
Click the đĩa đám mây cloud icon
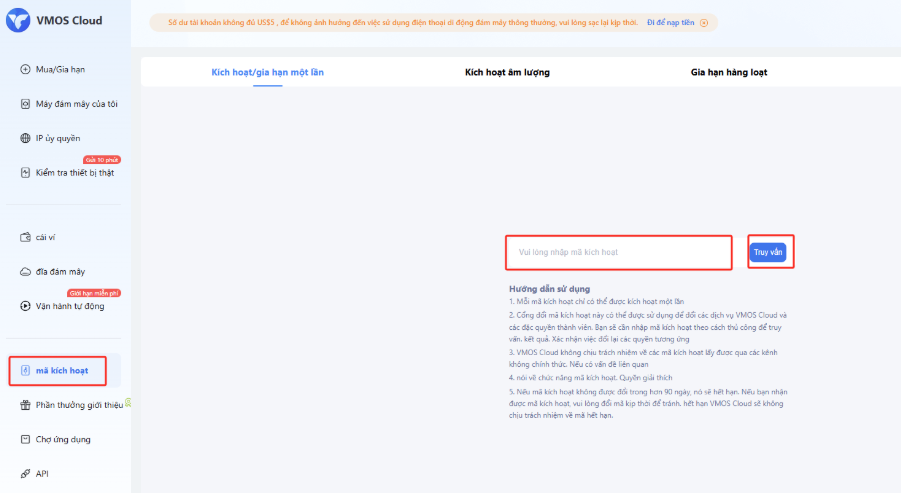[x=25, y=272]
